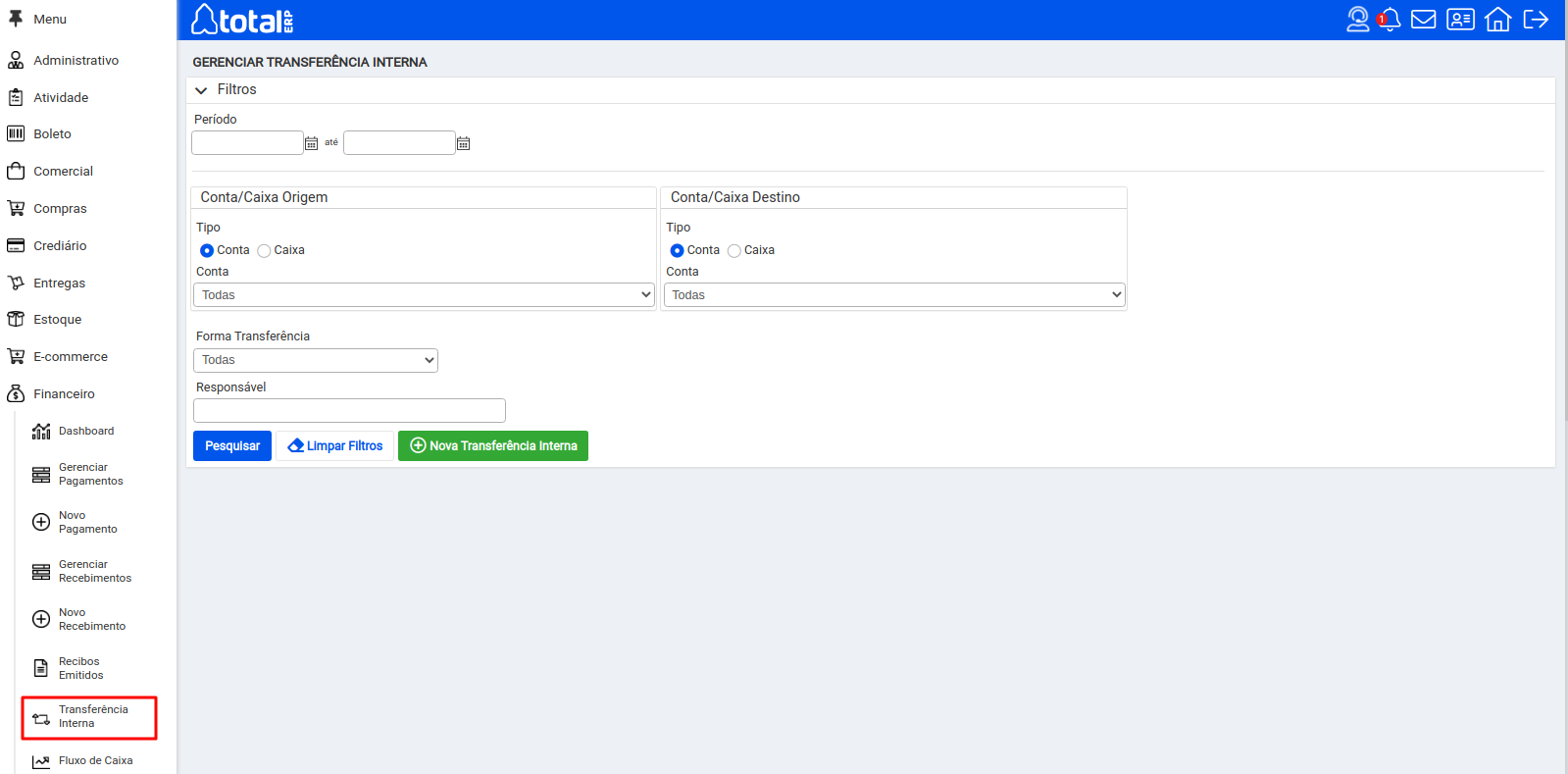Select Caixa radio under Conta/Caixa Destino

point(734,251)
